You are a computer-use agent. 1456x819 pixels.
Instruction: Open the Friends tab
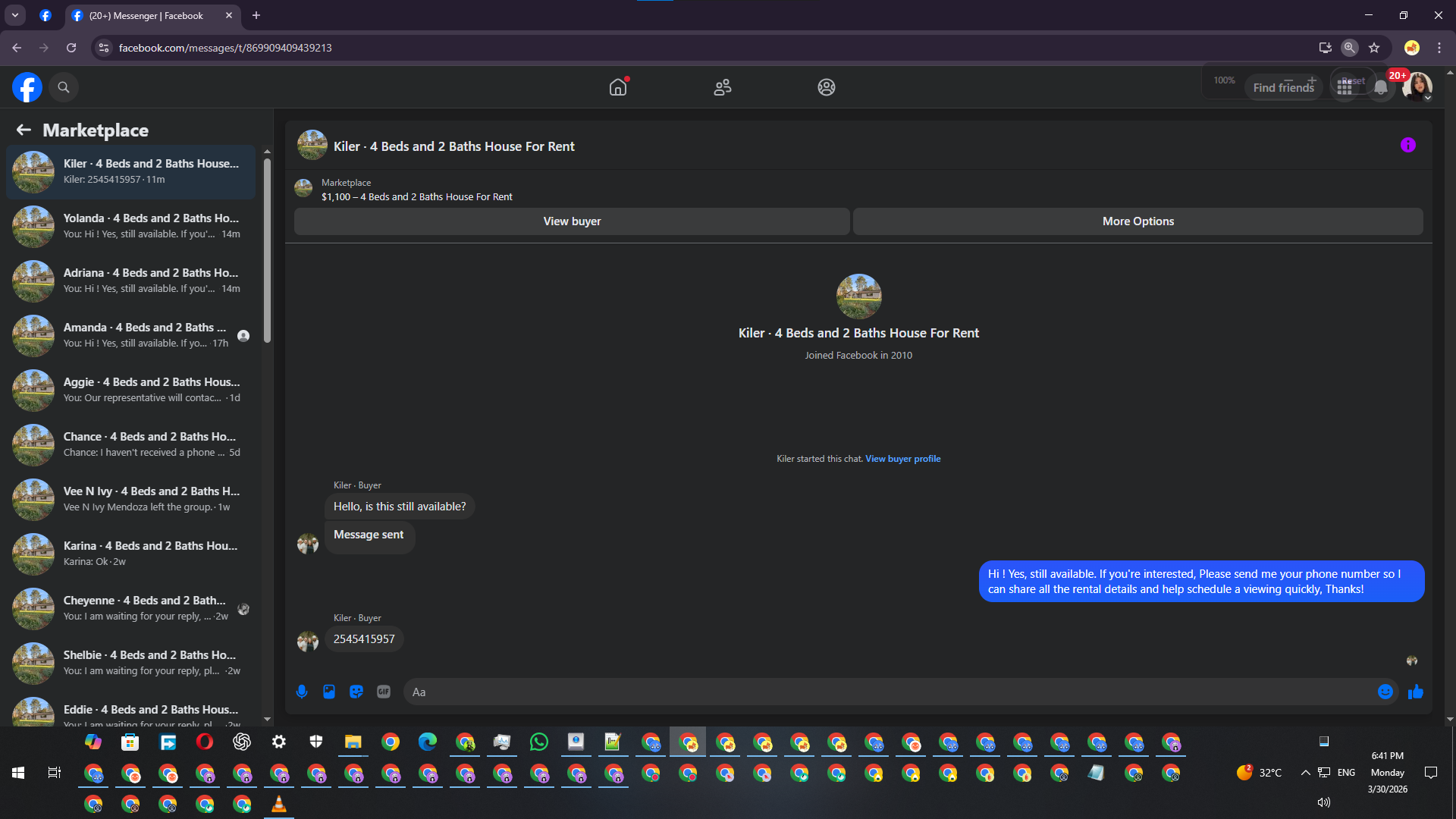(x=722, y=87)
